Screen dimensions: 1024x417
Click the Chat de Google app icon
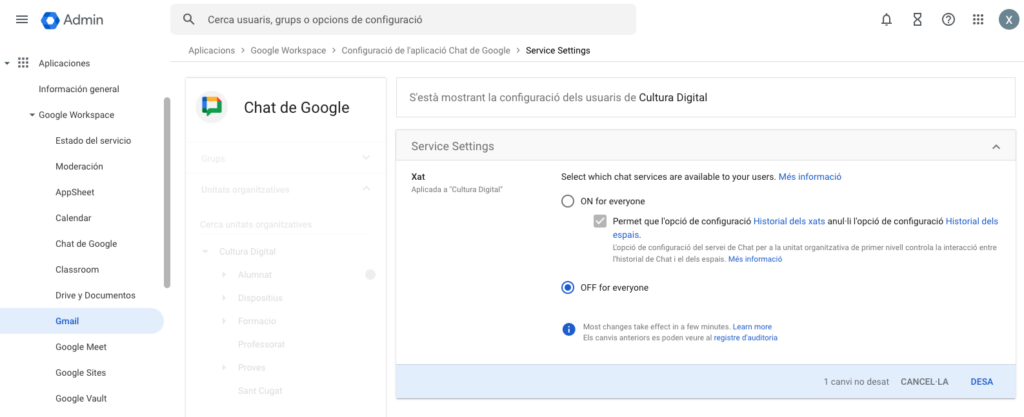click(x=212, y=107)
